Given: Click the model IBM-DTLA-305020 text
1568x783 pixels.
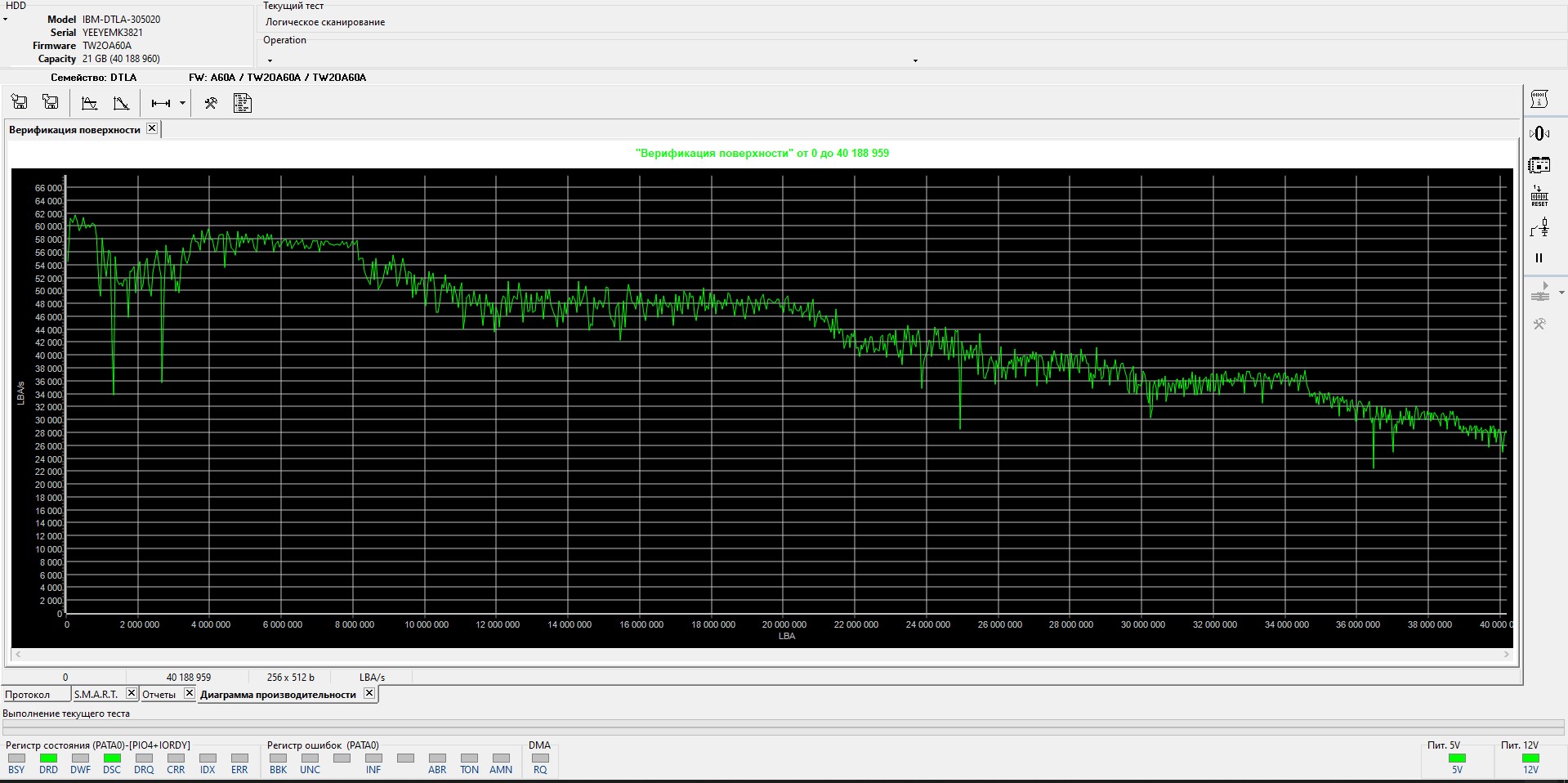Looking at the screenshot, I should coord(121,20).
